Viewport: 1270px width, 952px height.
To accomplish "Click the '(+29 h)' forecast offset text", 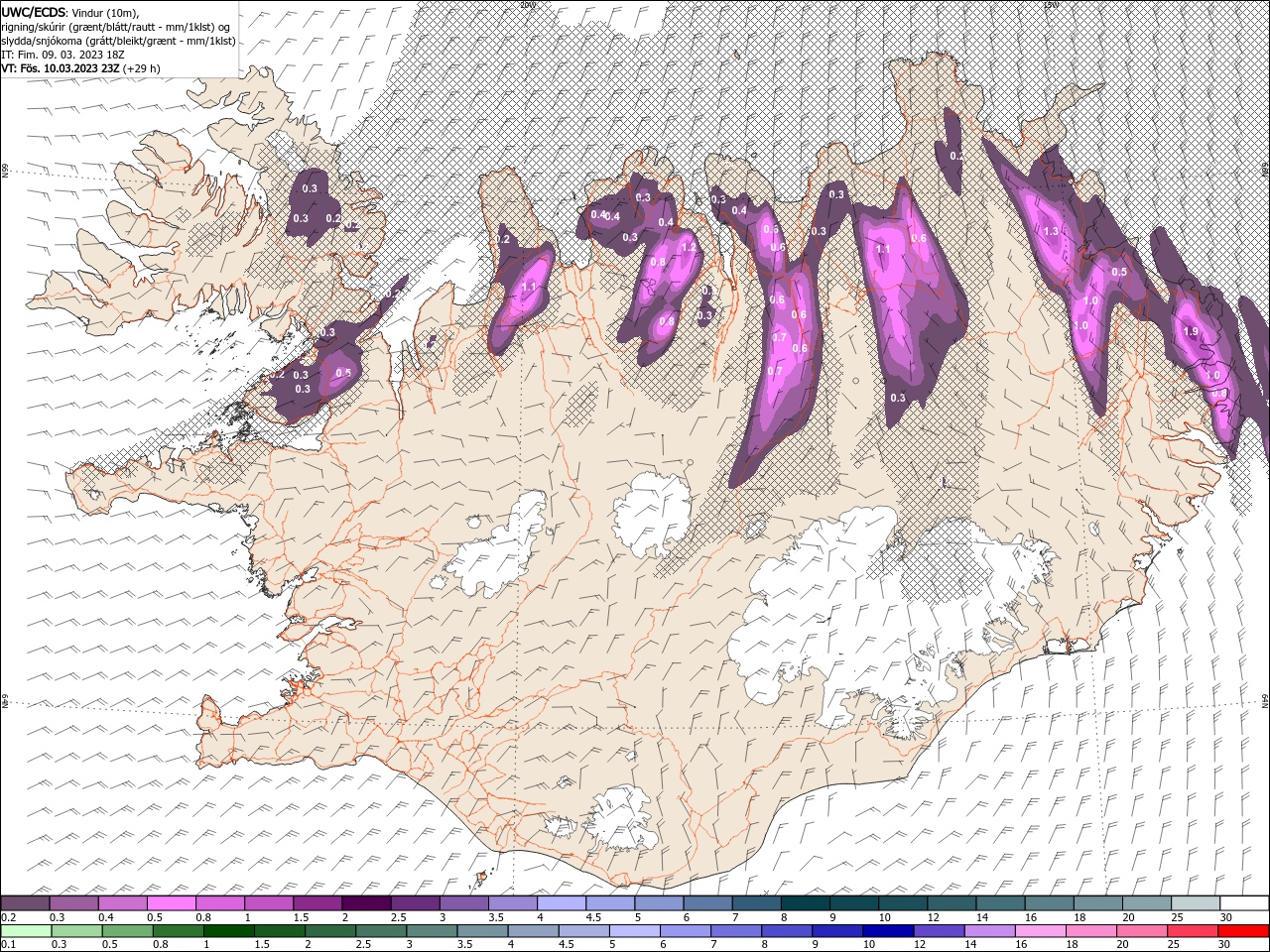I will pyautogui.click(x=142, y=68).
